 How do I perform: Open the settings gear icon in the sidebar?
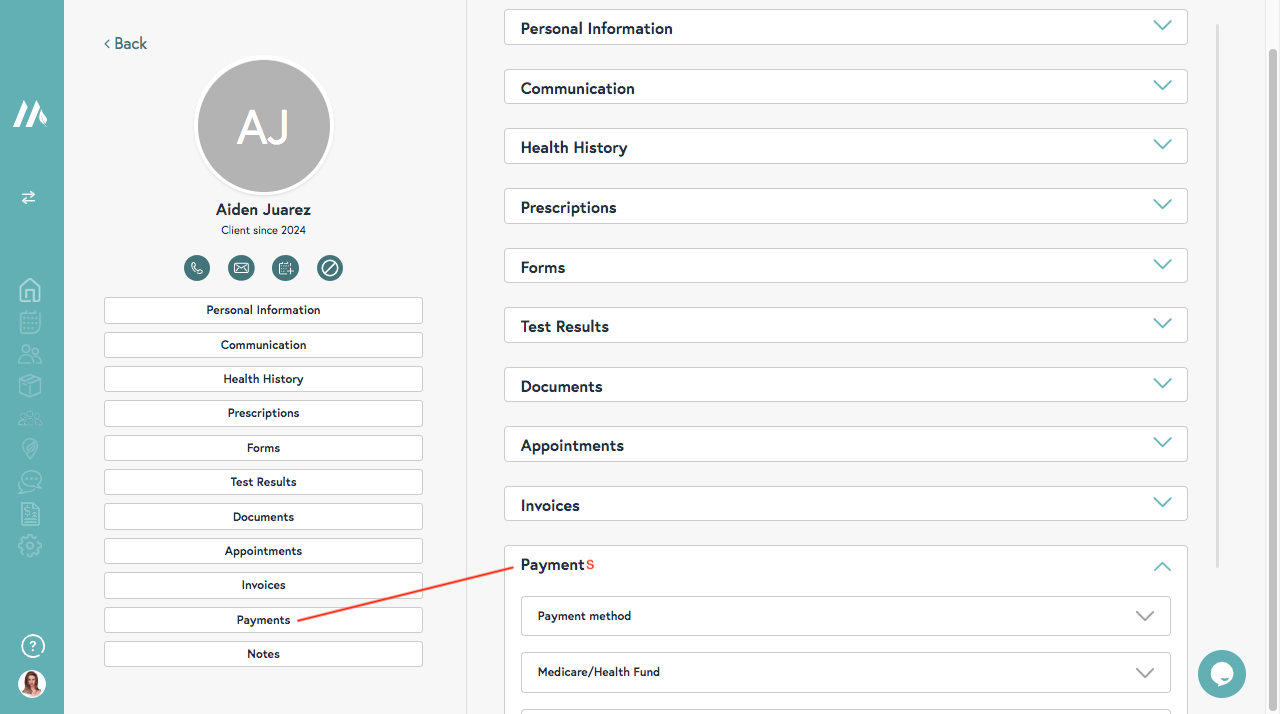click(30, 546)
